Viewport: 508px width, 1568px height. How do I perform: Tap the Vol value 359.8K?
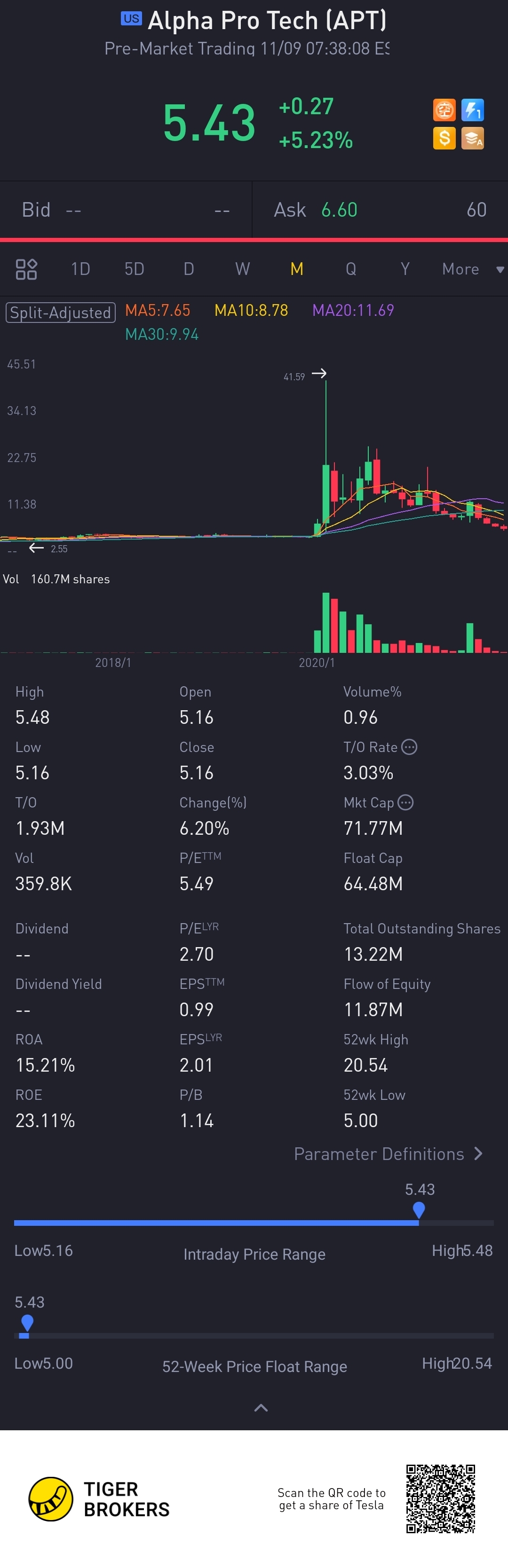pyautogui.click(x=43, y=883)
